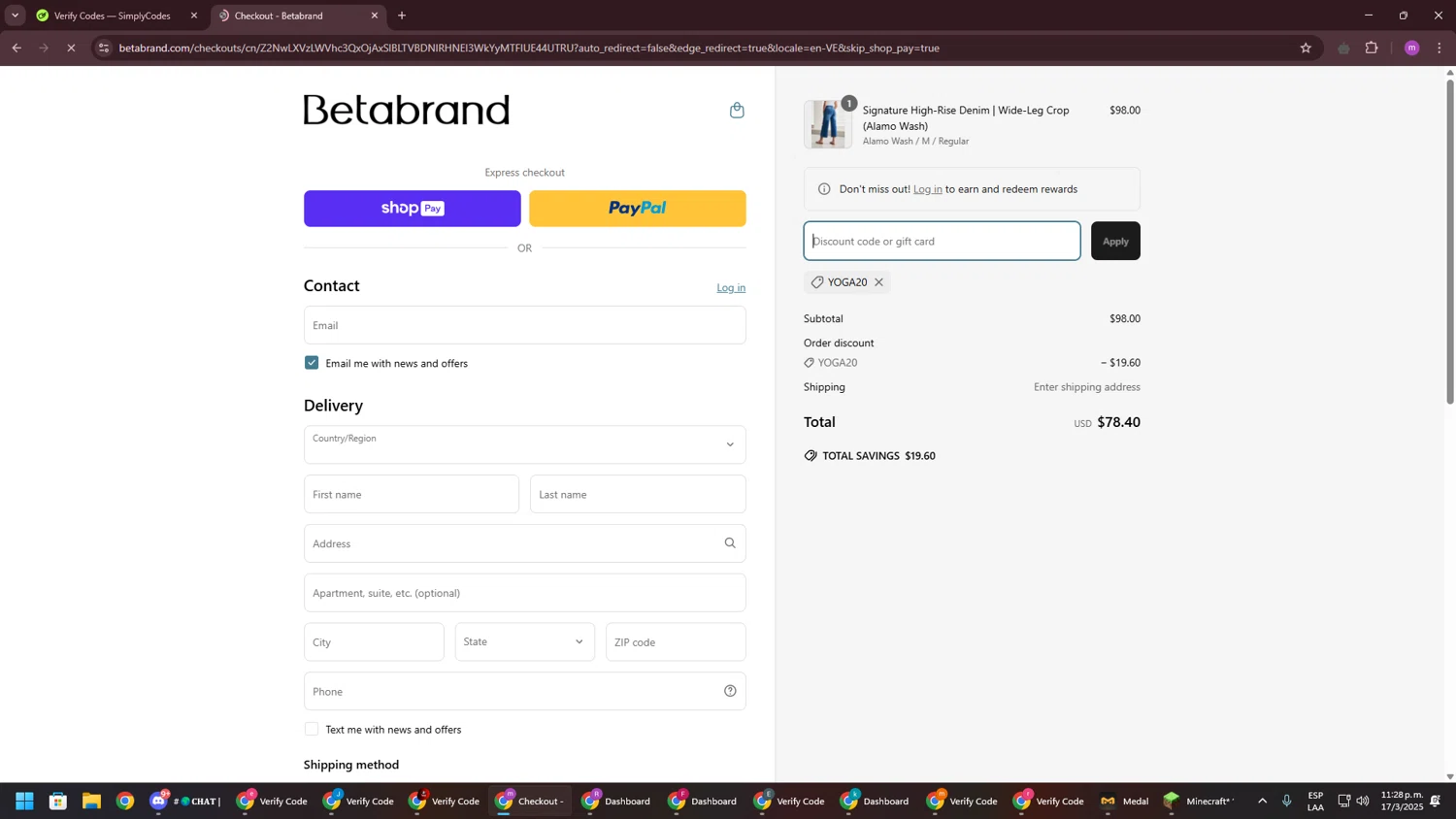Screen dimensions: 1456x819
Task: Pay with the Shop Pay button
Action: (413, 209)
